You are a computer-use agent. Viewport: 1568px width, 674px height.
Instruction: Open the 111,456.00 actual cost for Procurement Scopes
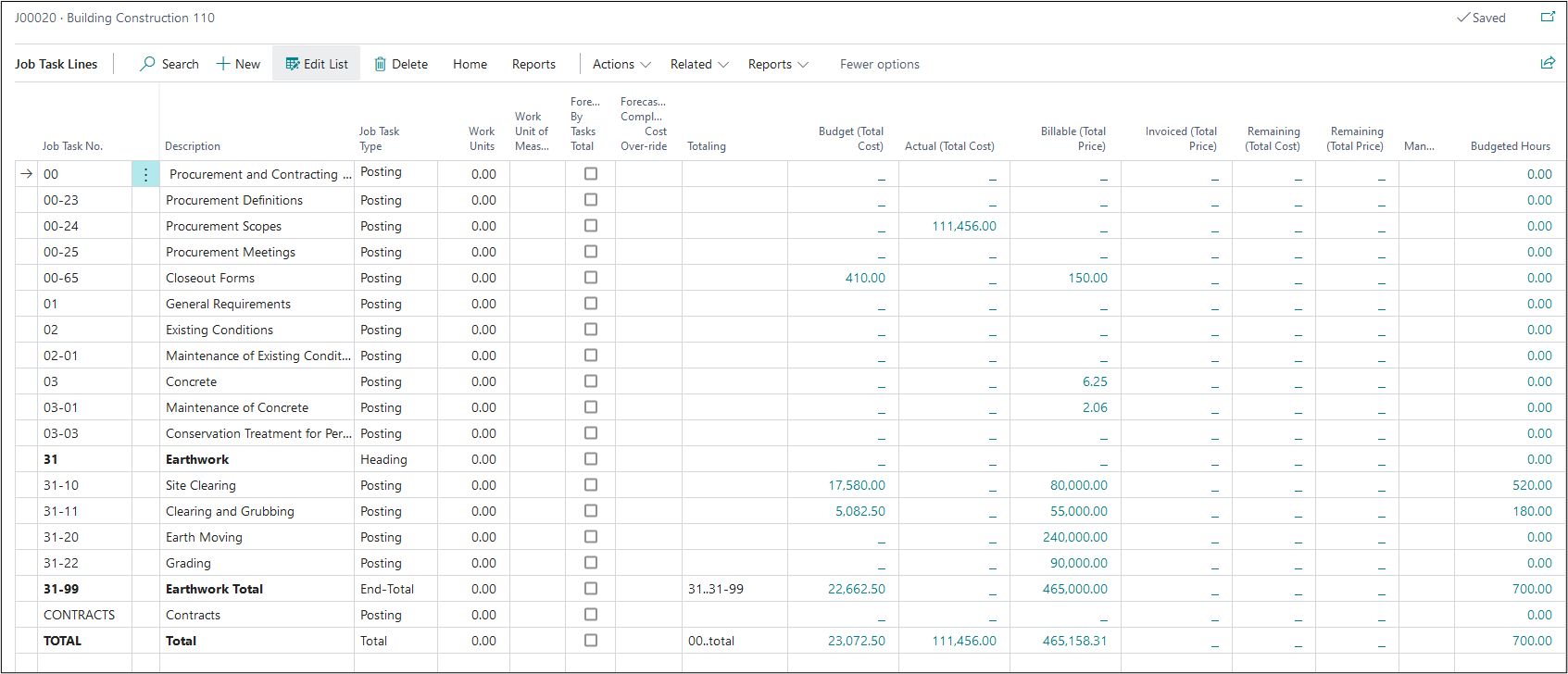point(964,226)
